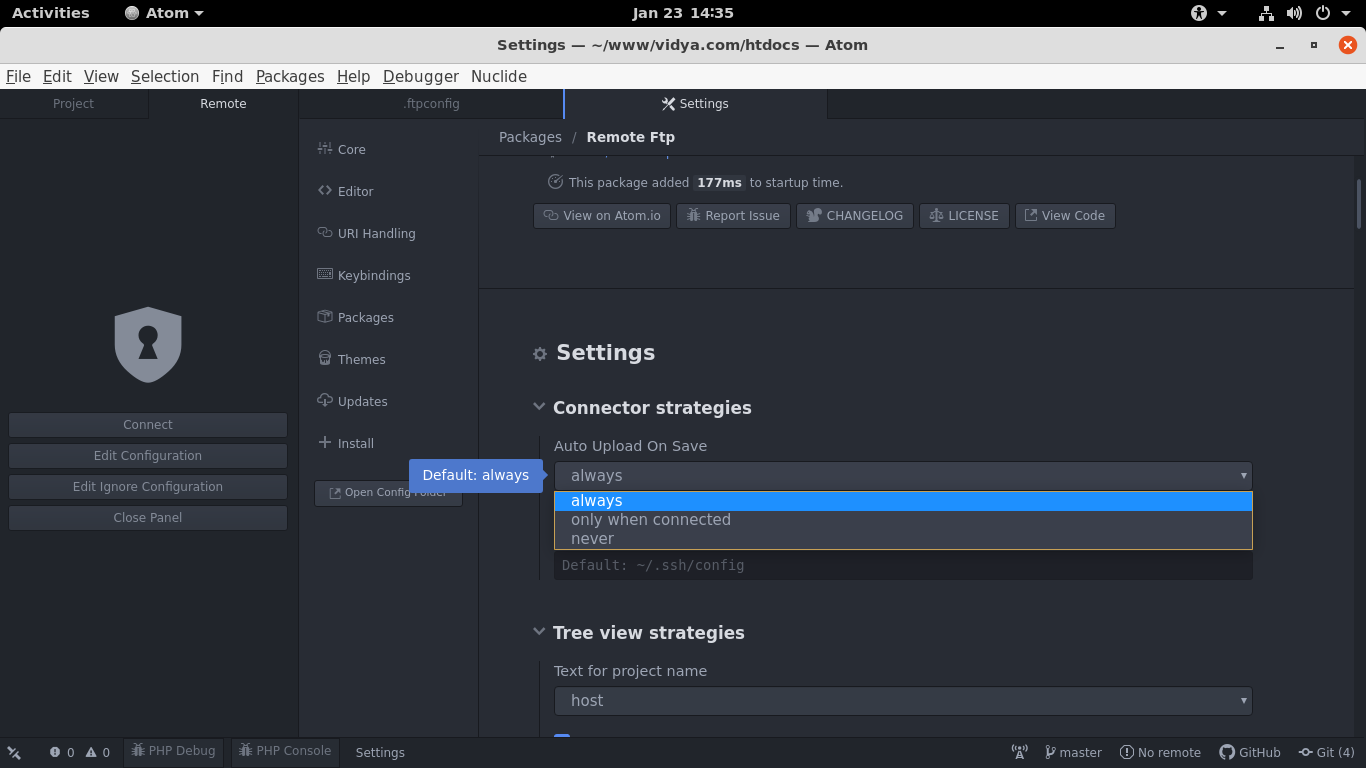Select 'always' option in dropdown list
This screenshot has width=1366, height=768.
point(903,501)
